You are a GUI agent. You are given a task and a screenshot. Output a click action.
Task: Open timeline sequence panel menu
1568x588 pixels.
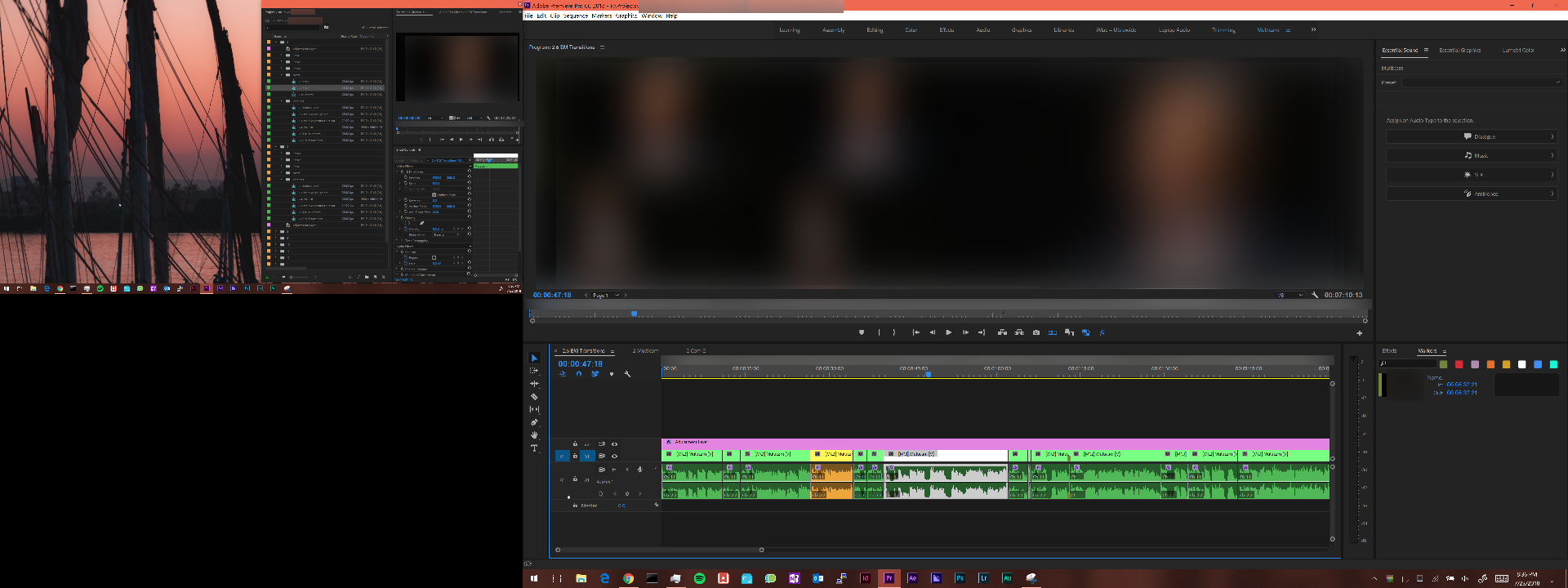[x=612, y=351]
